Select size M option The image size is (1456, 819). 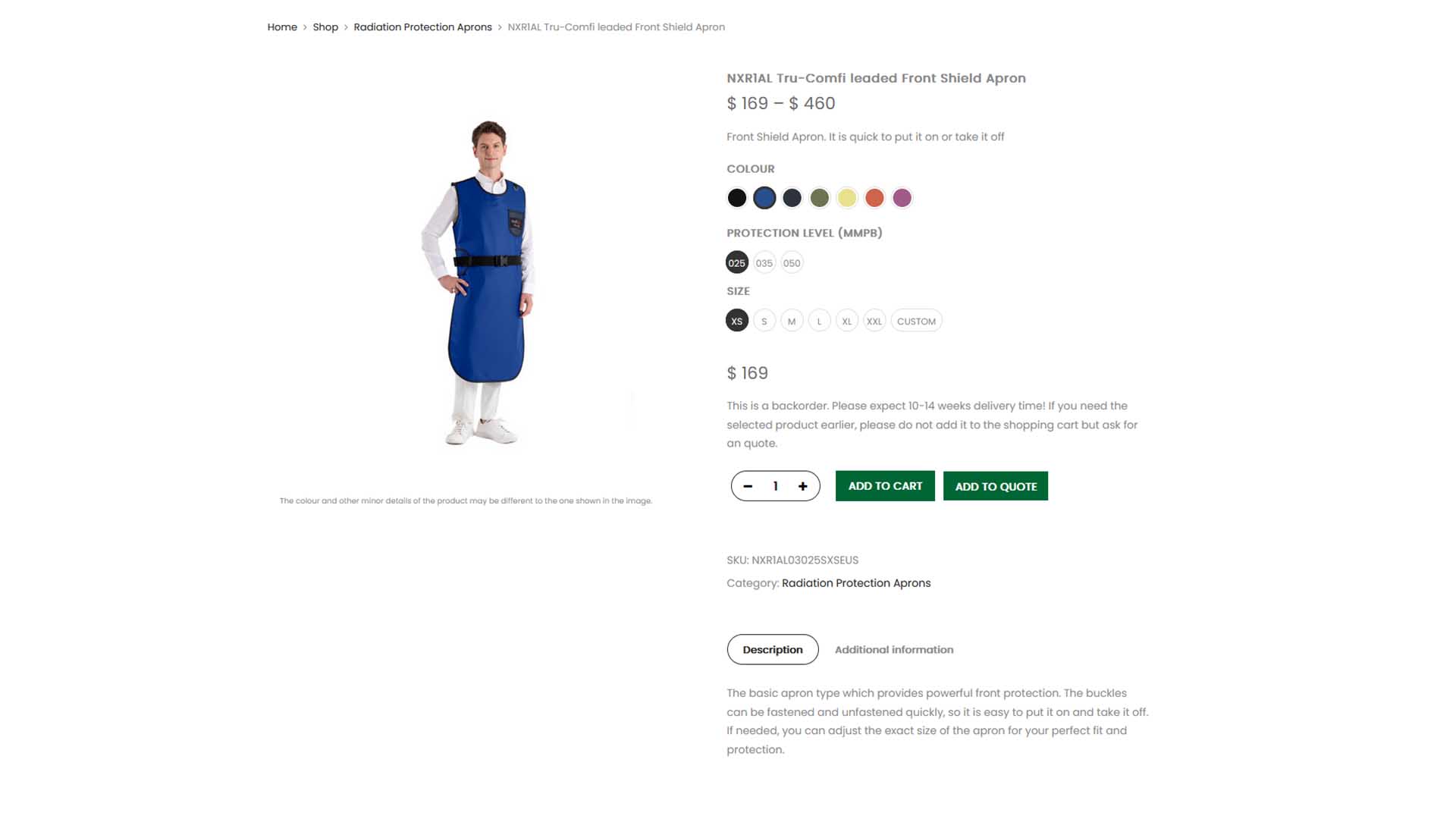click(792, 321)
